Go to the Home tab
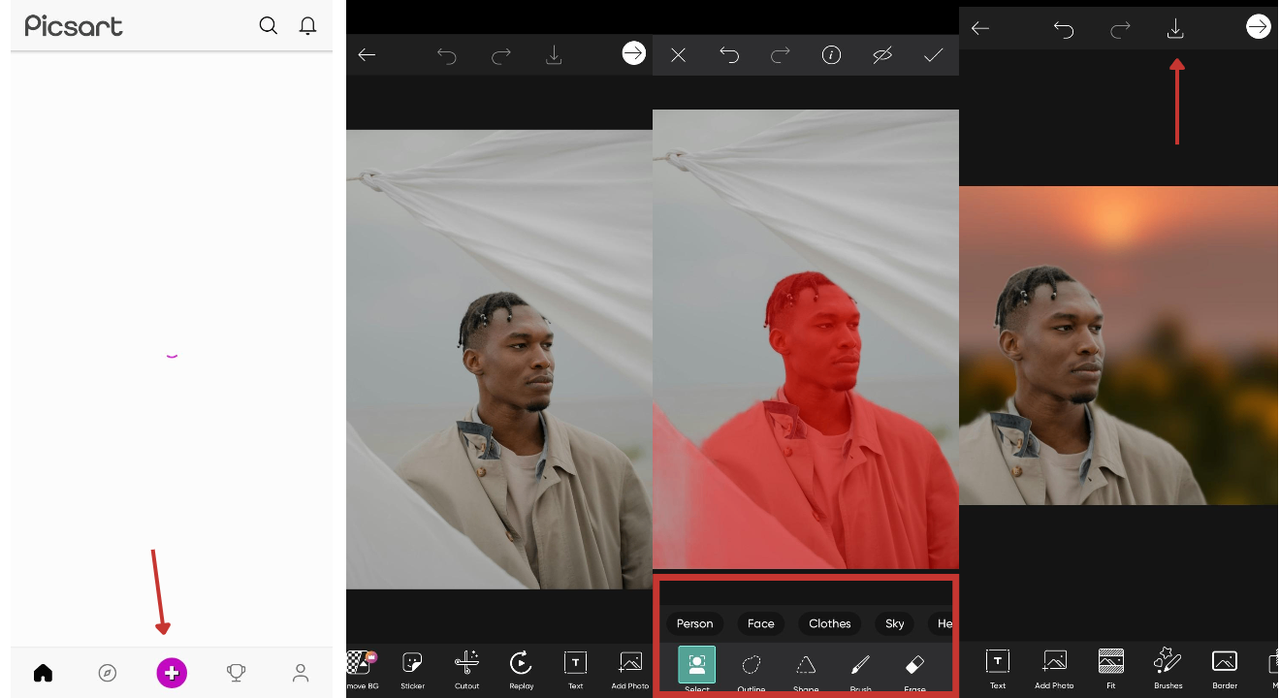Screen dimensions: 1280x698 [x=43, y=673]
